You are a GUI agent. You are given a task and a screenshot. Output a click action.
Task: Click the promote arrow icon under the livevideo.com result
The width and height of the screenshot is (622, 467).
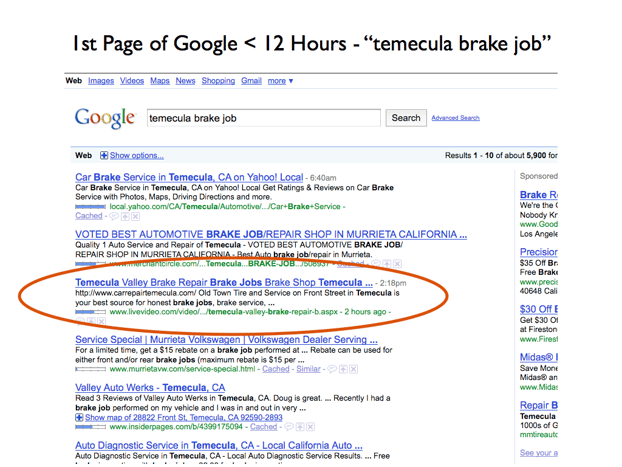coord(91,321)
